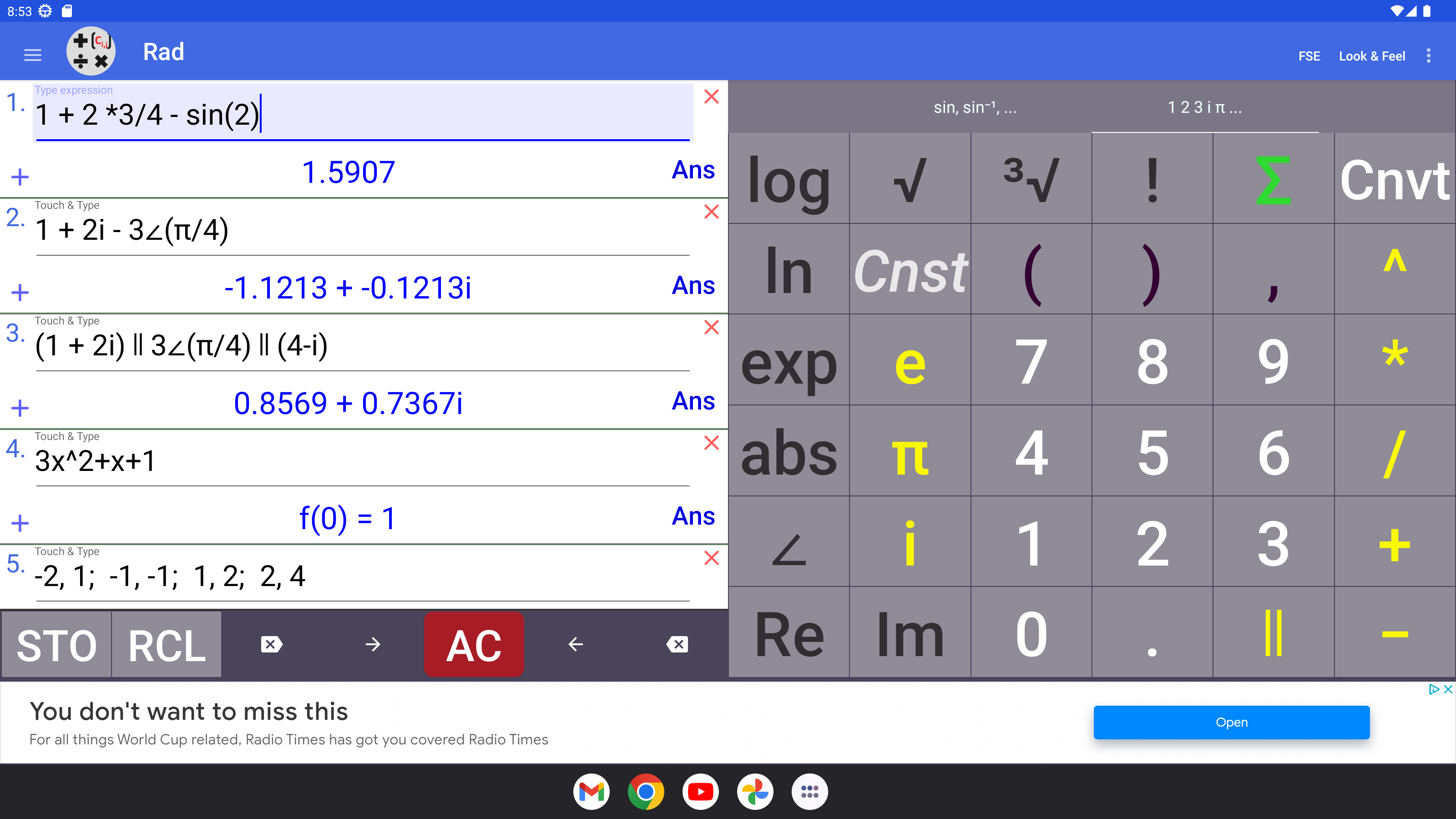1456x819 pixels.
Task: Tap the Re real part key
Action: click(789, 632)
